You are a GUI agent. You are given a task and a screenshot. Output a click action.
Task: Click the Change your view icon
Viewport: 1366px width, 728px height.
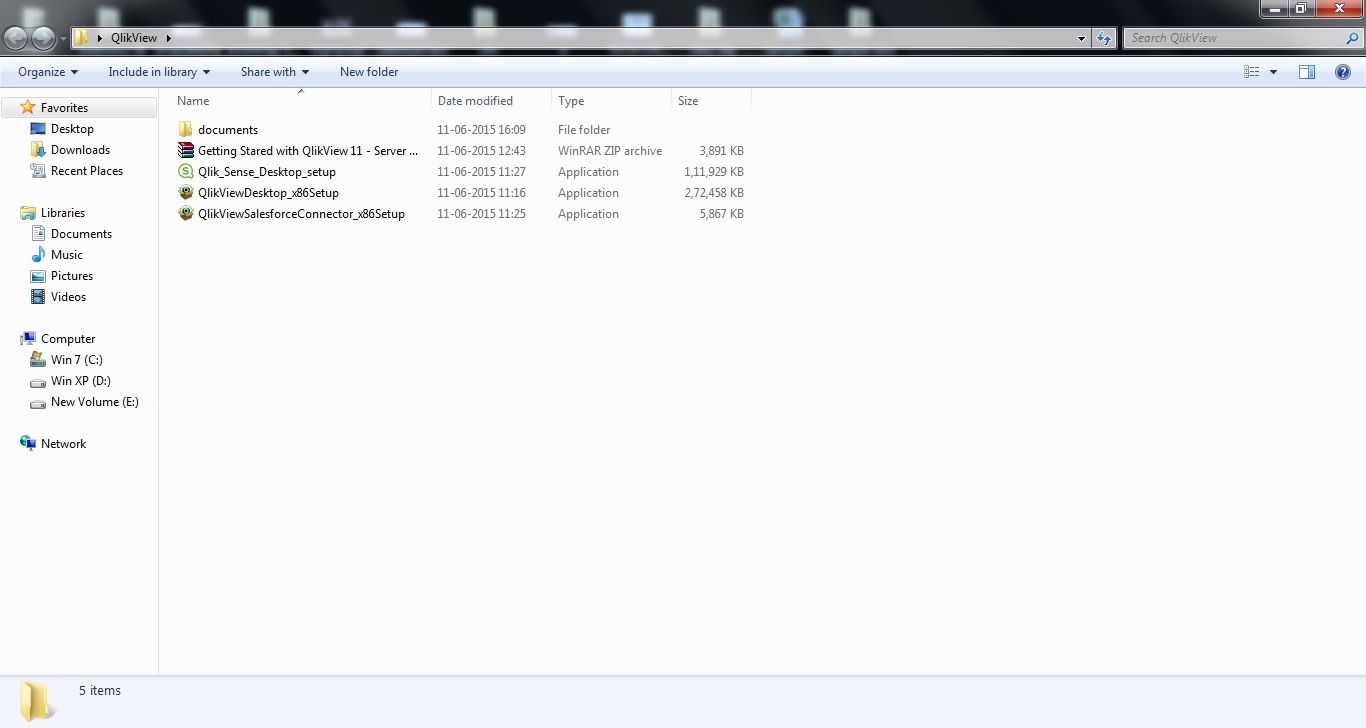(1252, 72)
